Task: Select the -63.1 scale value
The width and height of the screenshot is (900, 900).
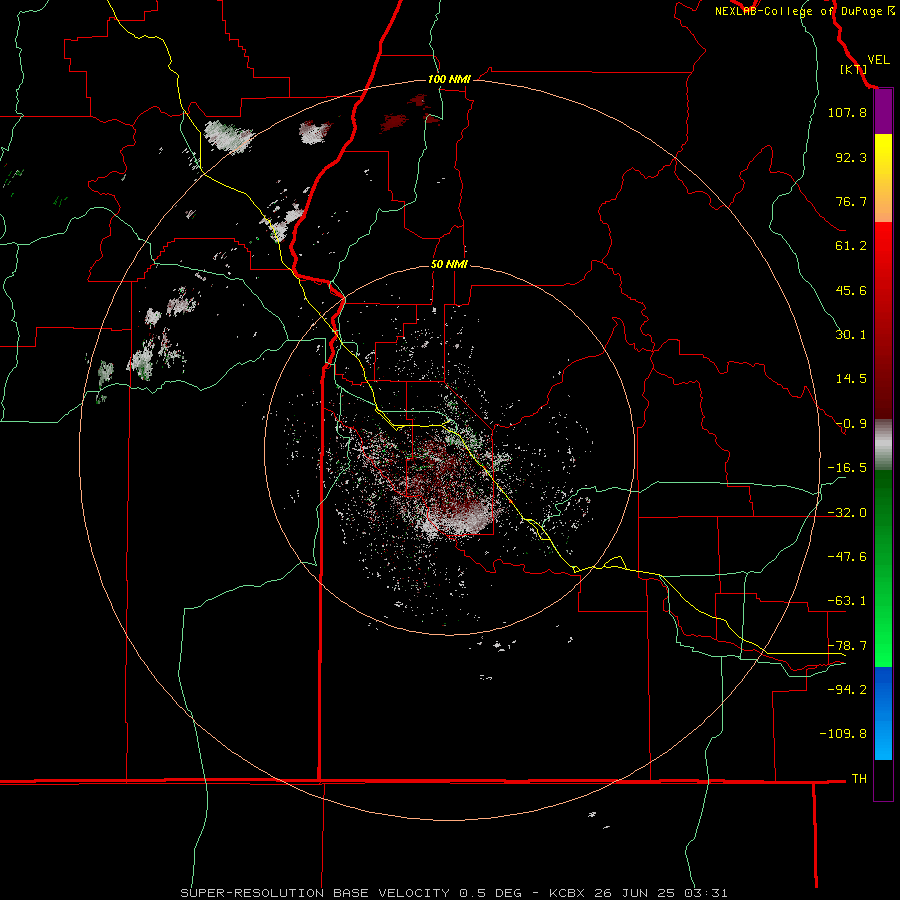Action: click(847, 601)
